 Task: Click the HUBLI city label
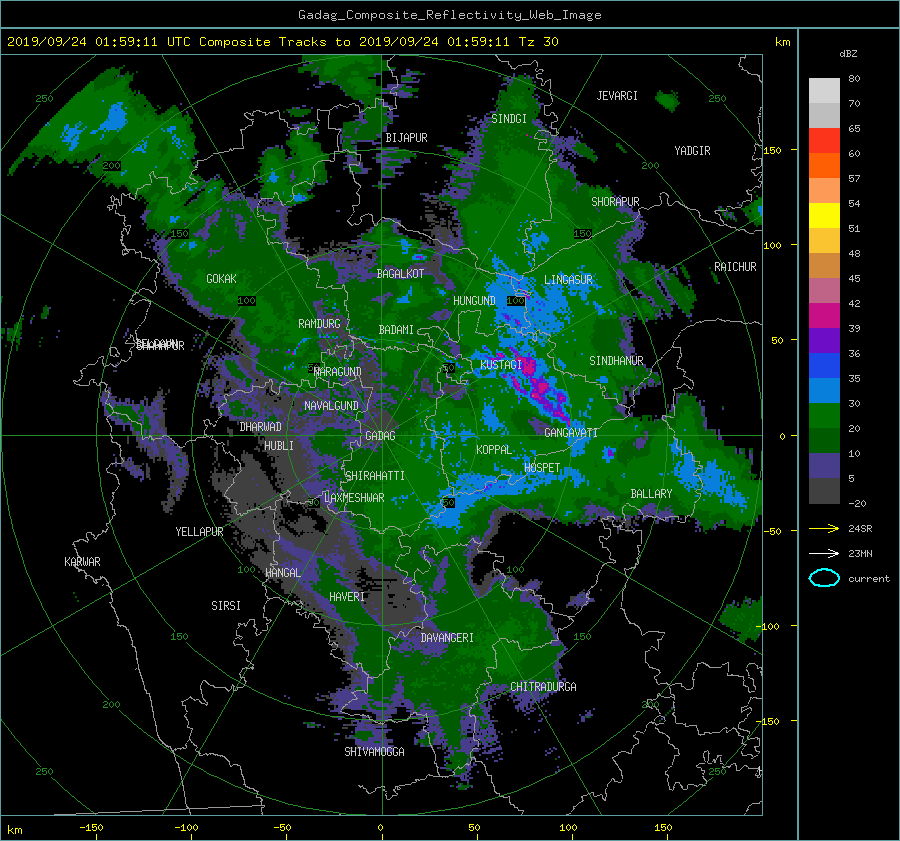click(x=279, y=446)
